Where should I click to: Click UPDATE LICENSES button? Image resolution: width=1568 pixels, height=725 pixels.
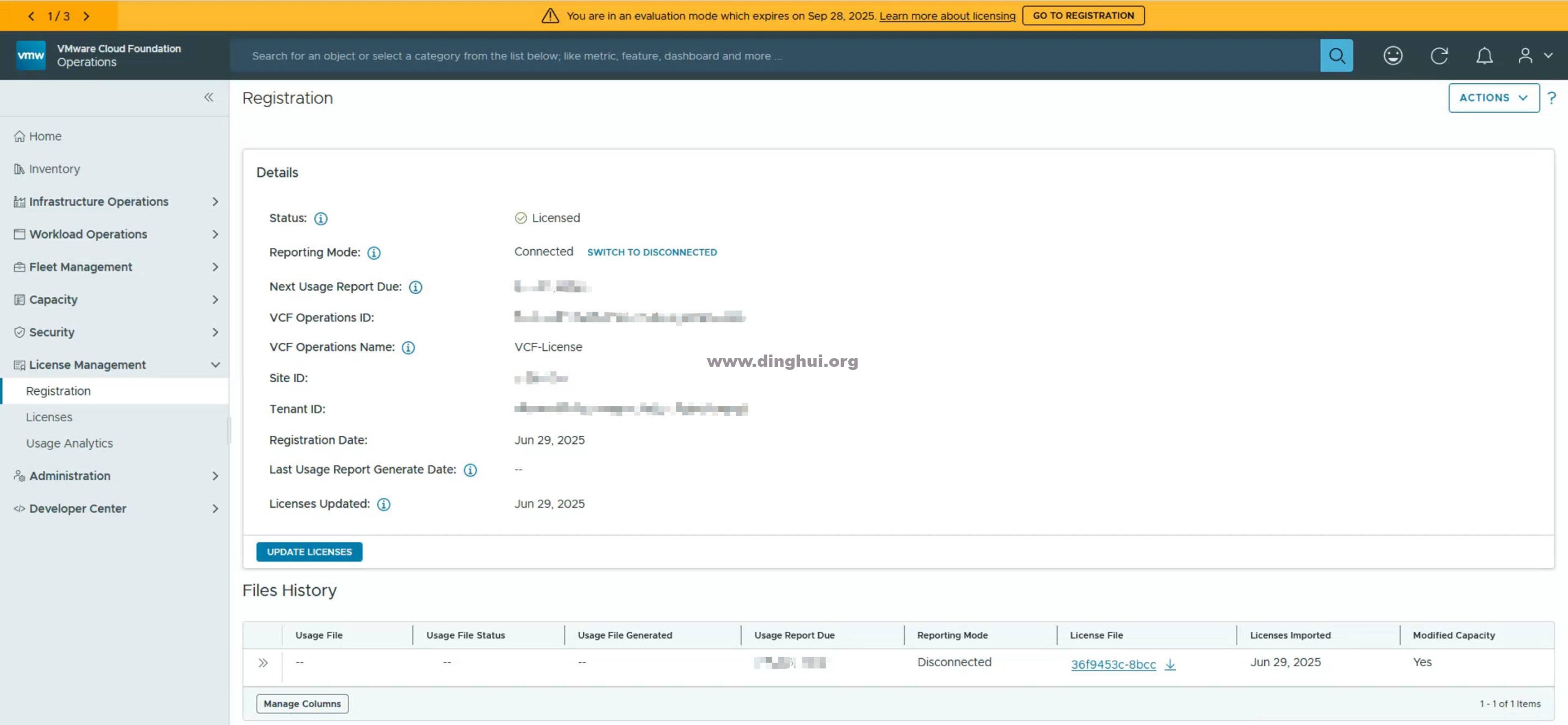pos(309,552)
